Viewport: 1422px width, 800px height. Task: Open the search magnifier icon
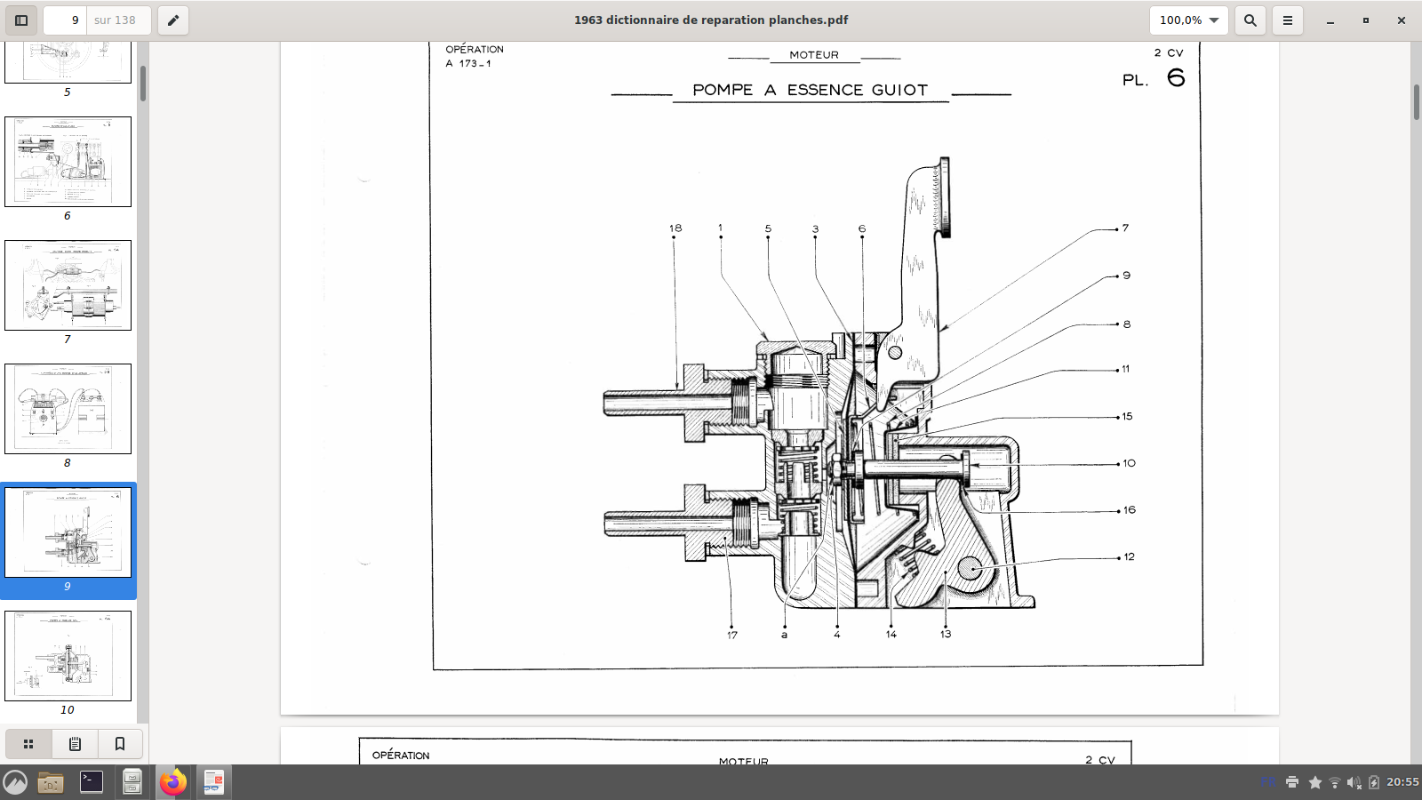[1250, 20]
